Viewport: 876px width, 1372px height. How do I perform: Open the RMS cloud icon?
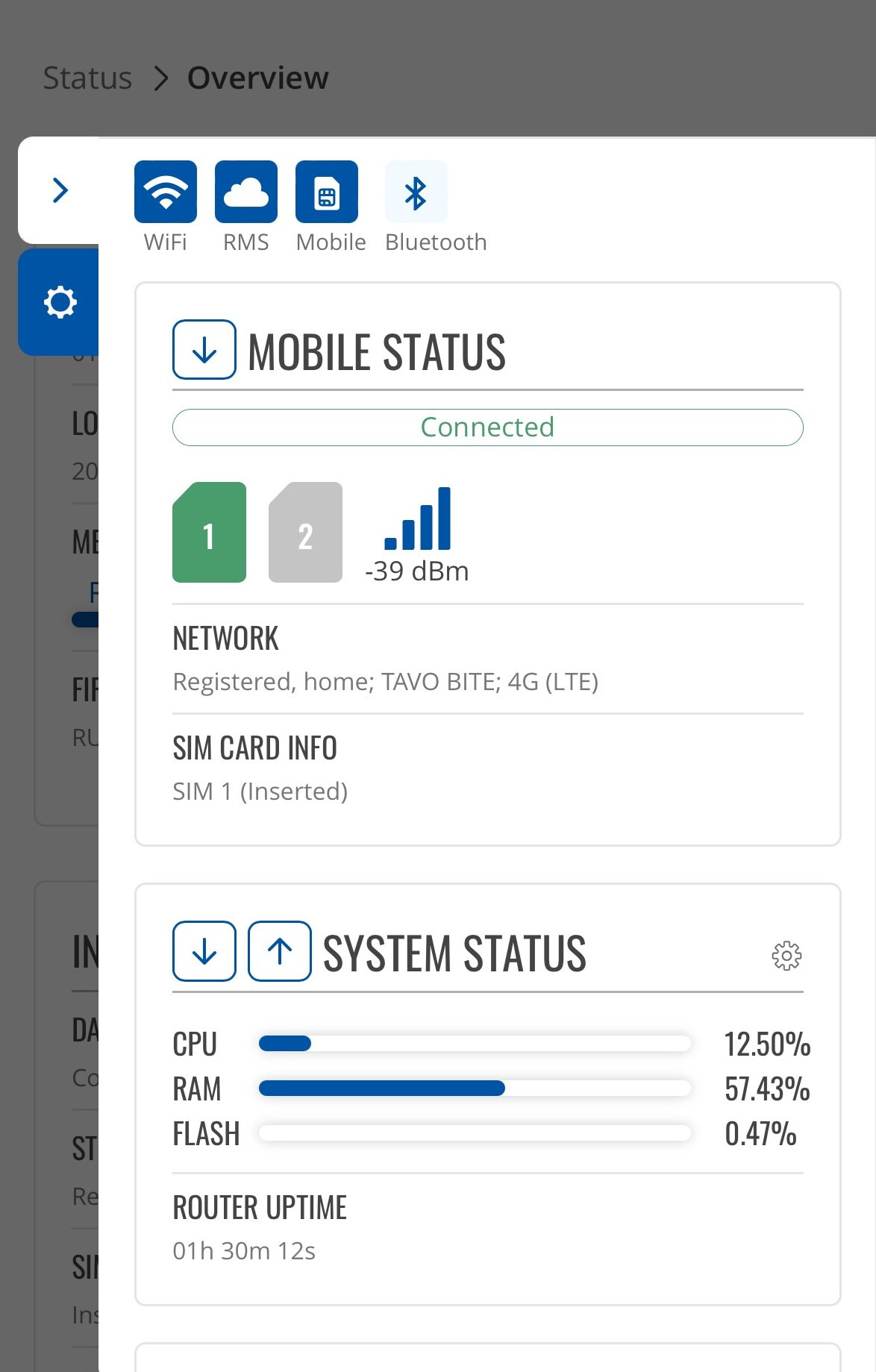(x=246, y=192)
